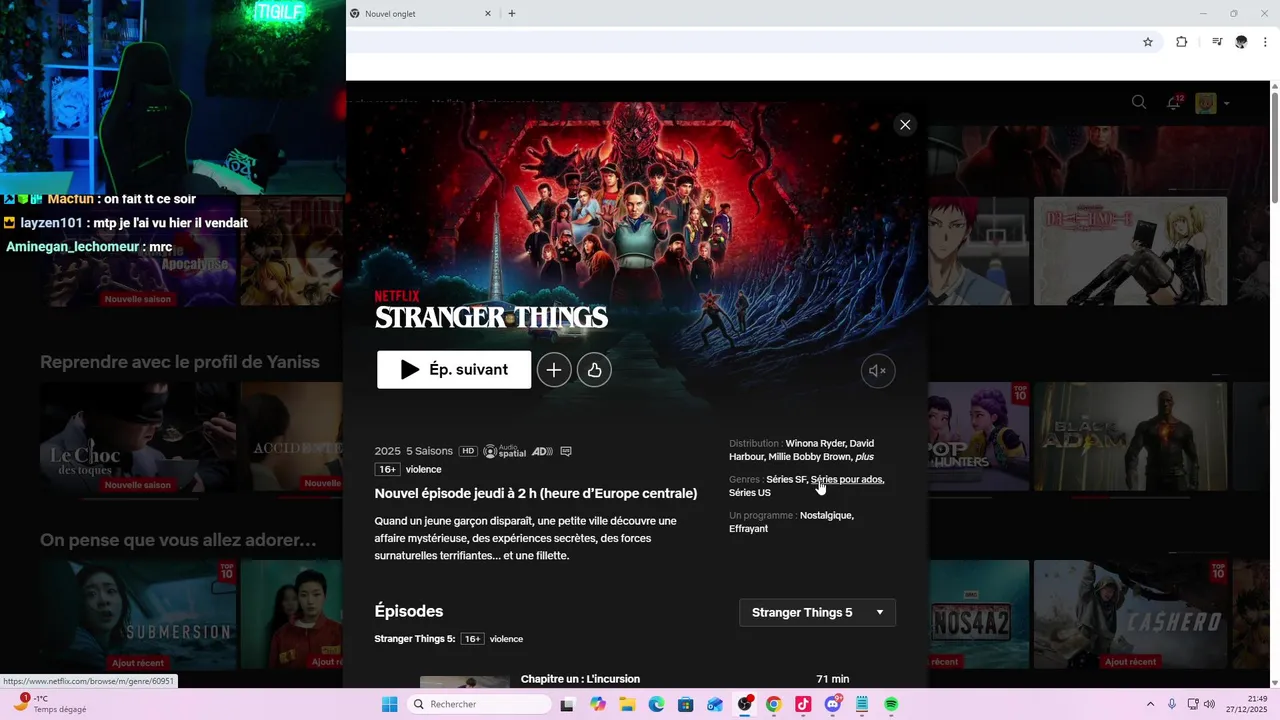
Task: Open TikTok from the taskbar
Action: 803,705
